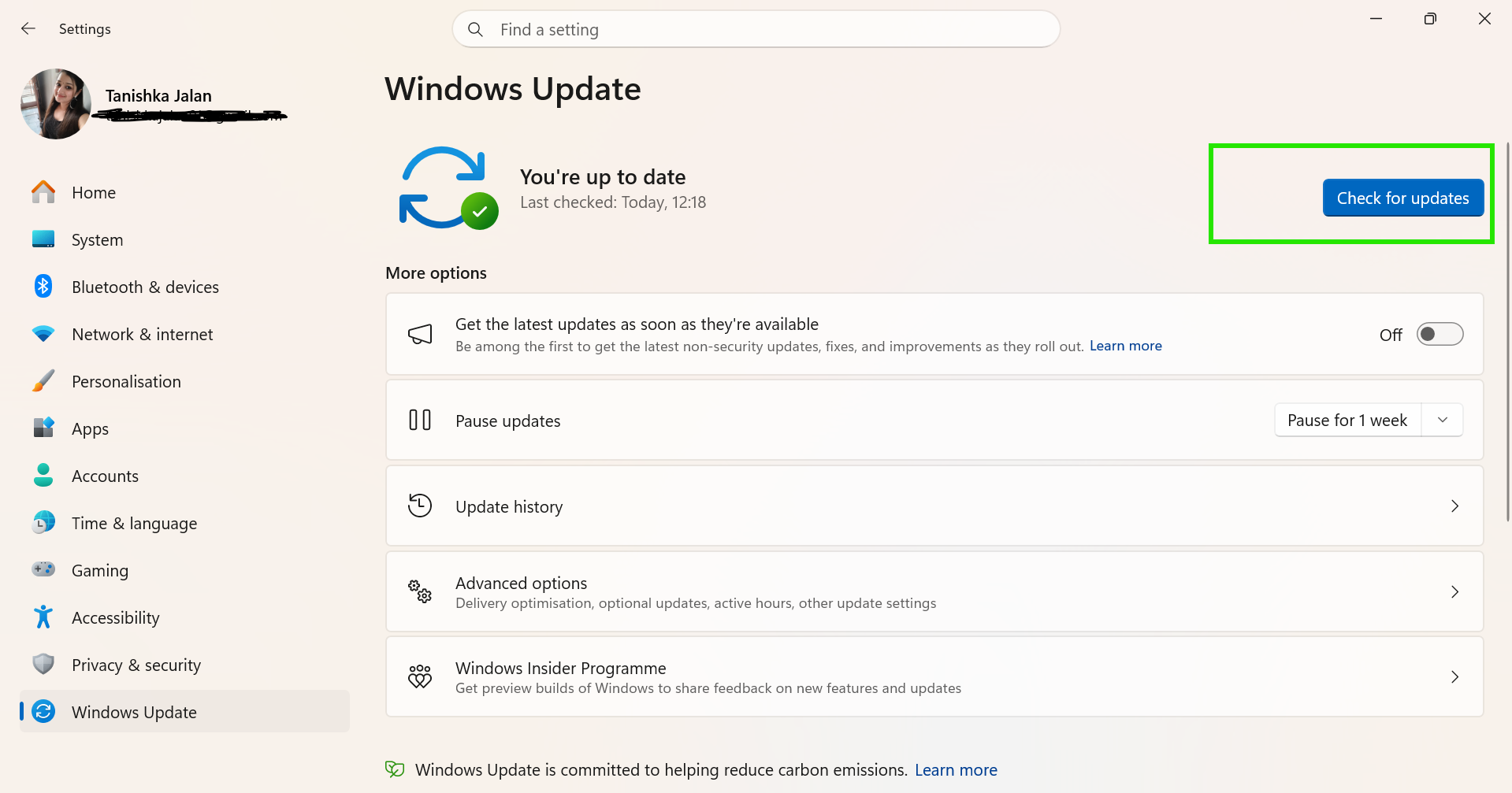Click the Gaming controller icon
The height and width of the screenshot is (793, 1512).
43,569
